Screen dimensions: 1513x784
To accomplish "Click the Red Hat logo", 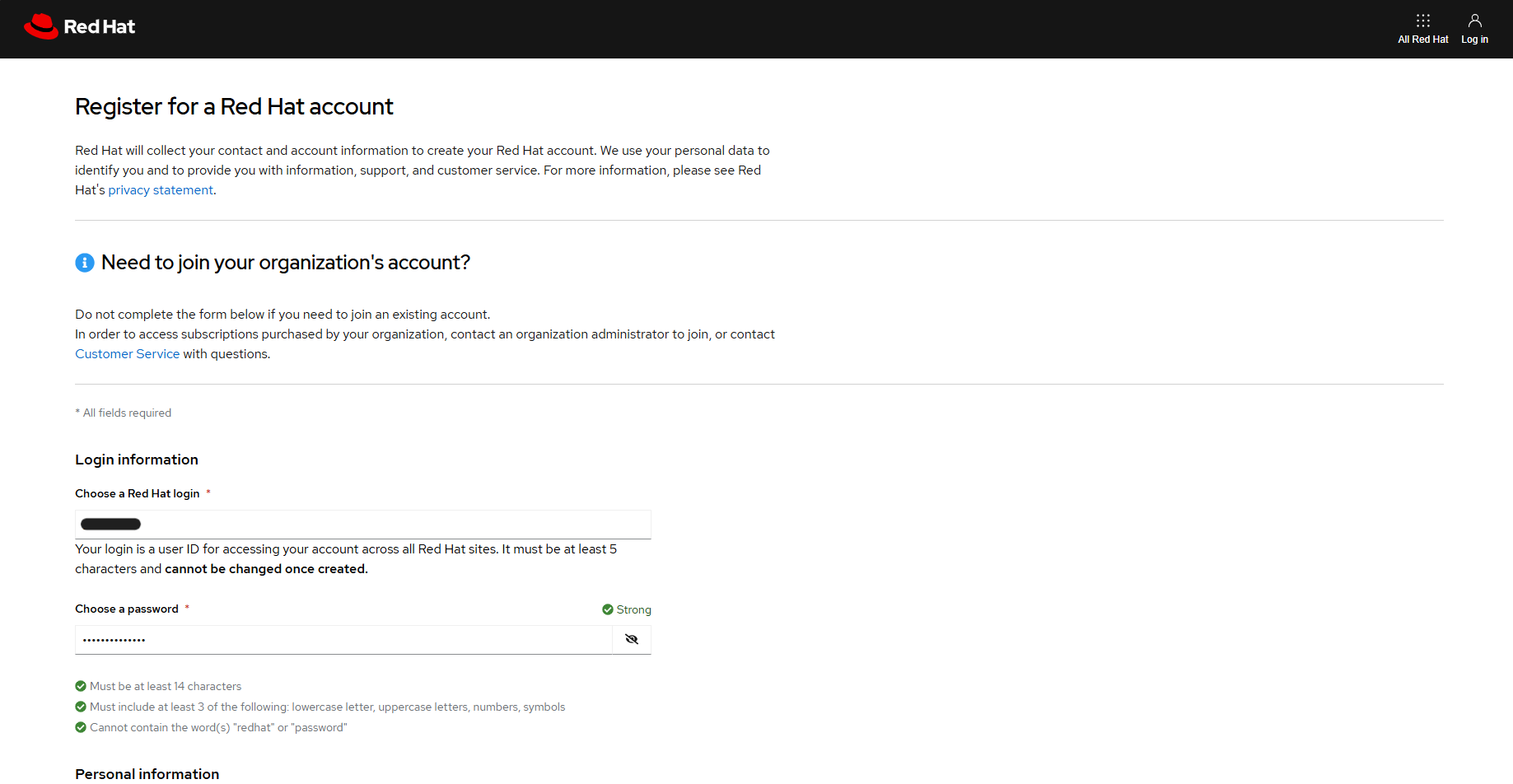I will click(x=79, y=26).
